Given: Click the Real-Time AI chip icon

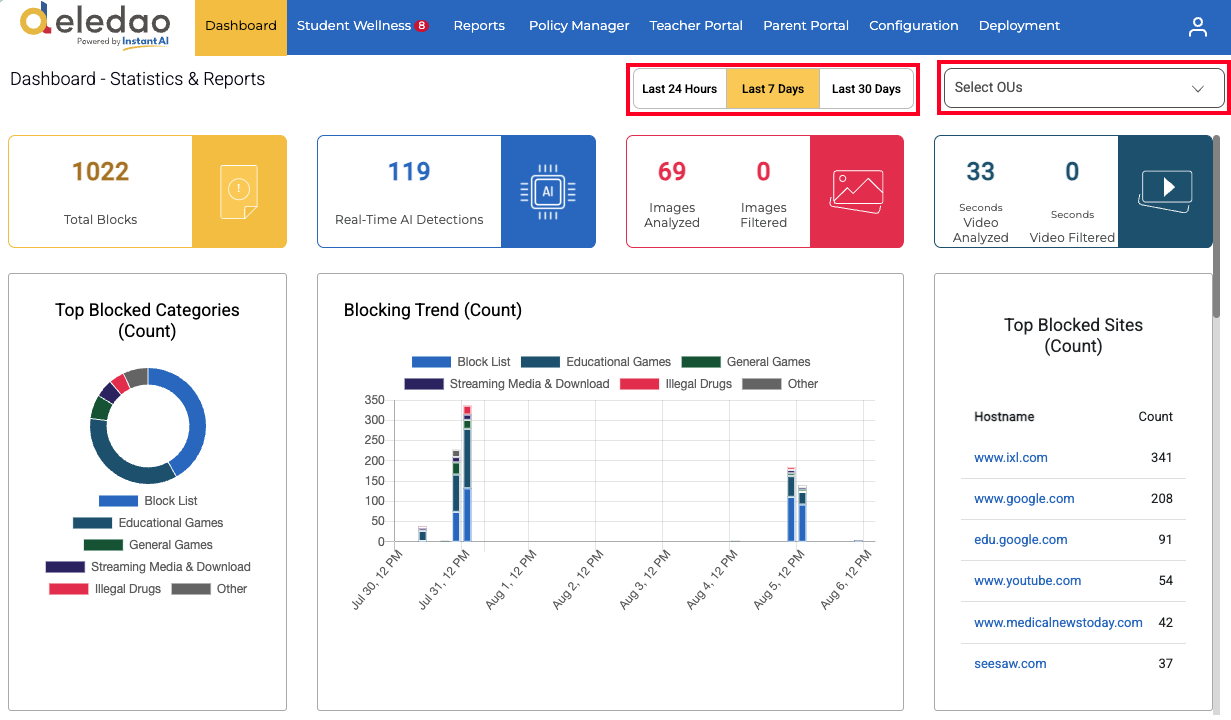Looking at the screenshot, I should click(x=548, y=192).
